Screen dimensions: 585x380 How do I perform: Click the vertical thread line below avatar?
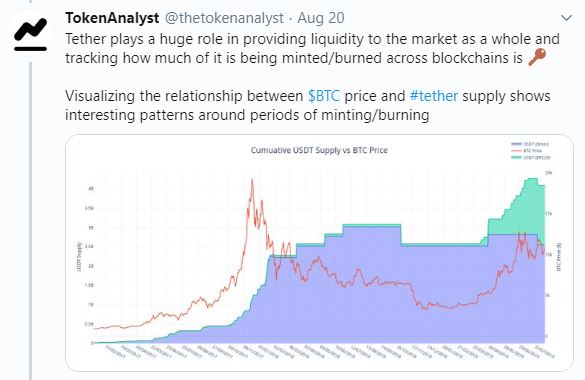point(30,220)
